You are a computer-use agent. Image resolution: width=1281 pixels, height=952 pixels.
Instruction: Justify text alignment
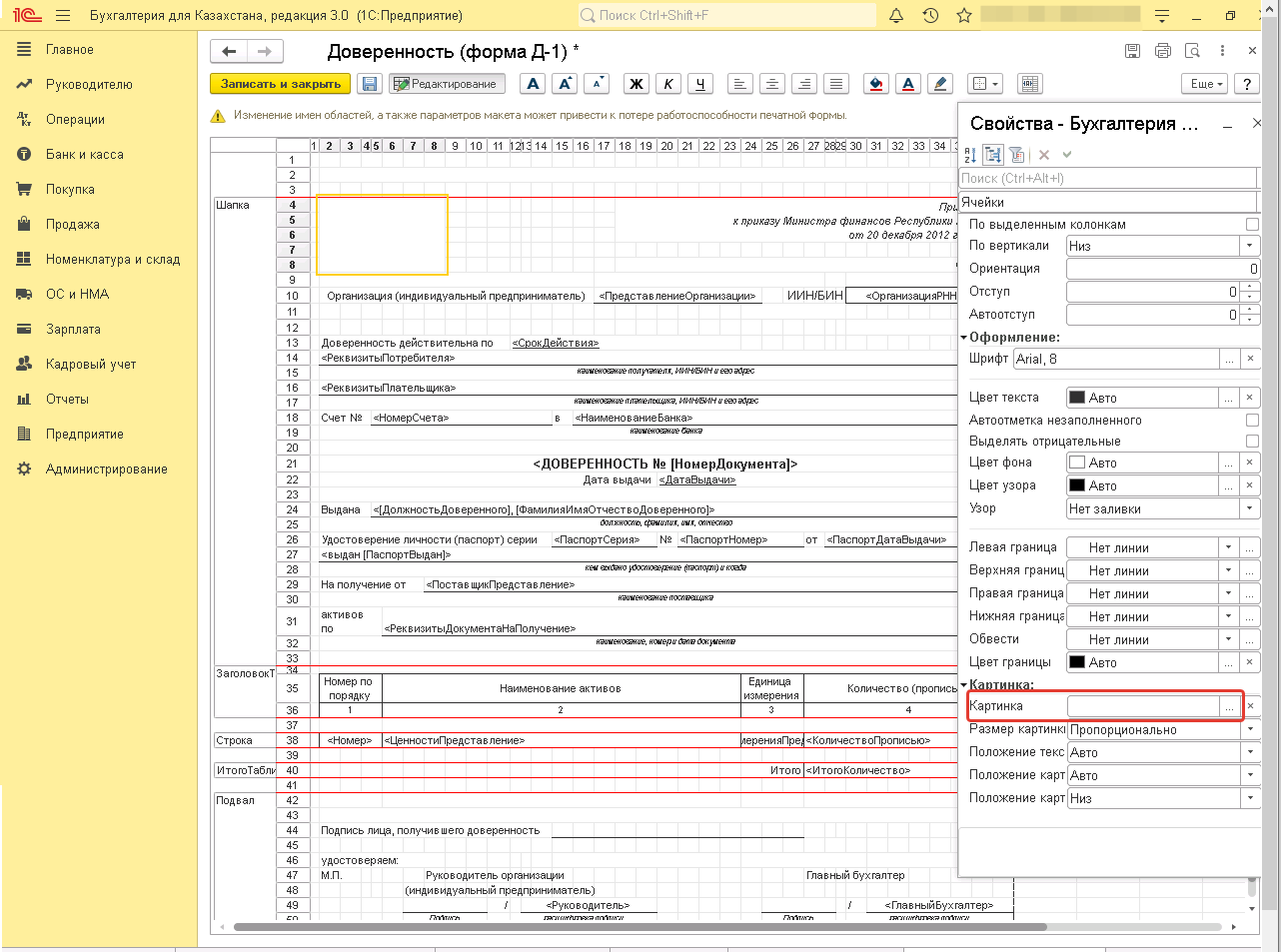coord(837,84)
